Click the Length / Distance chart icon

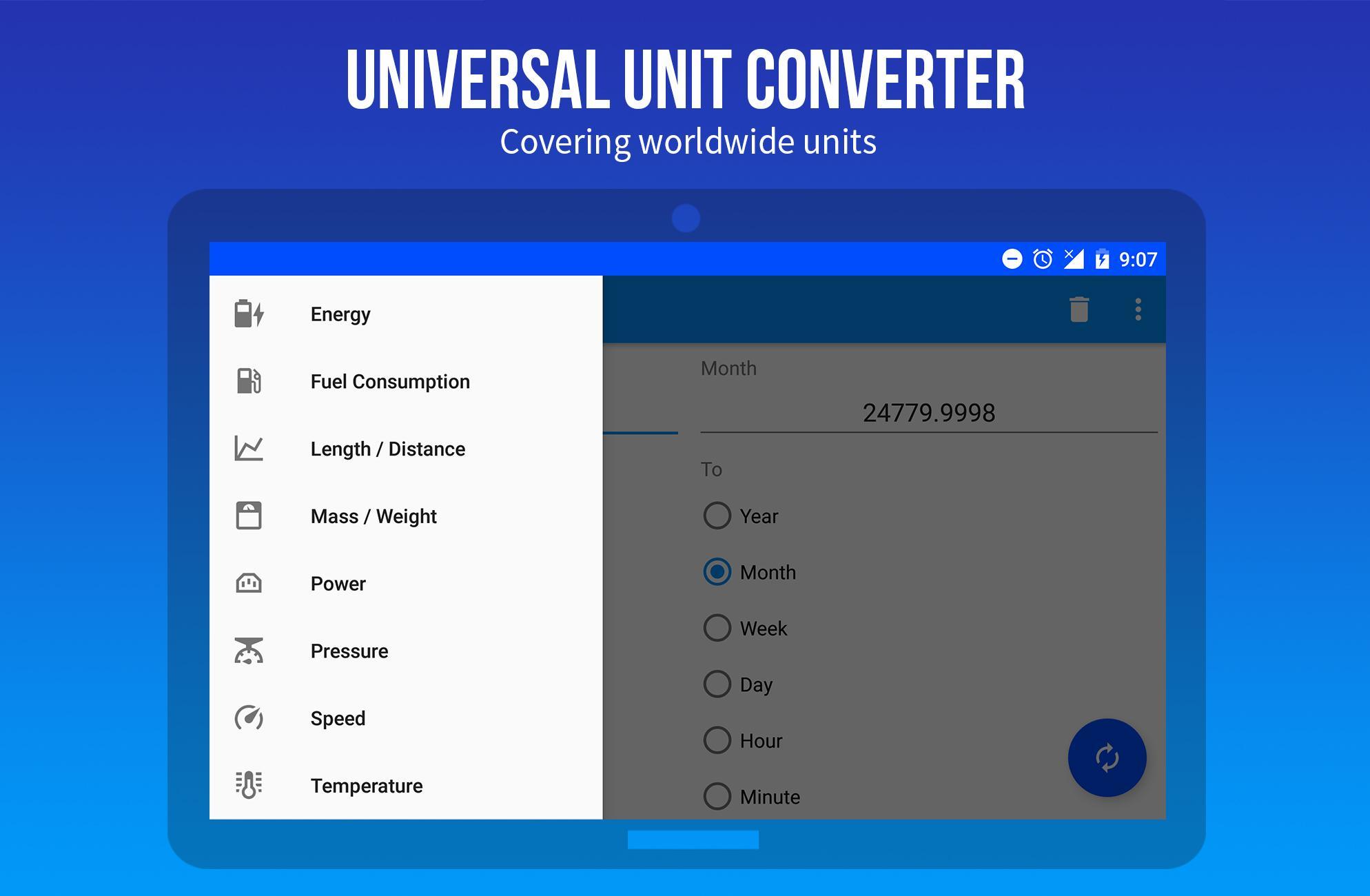click(x=249, y=448)
